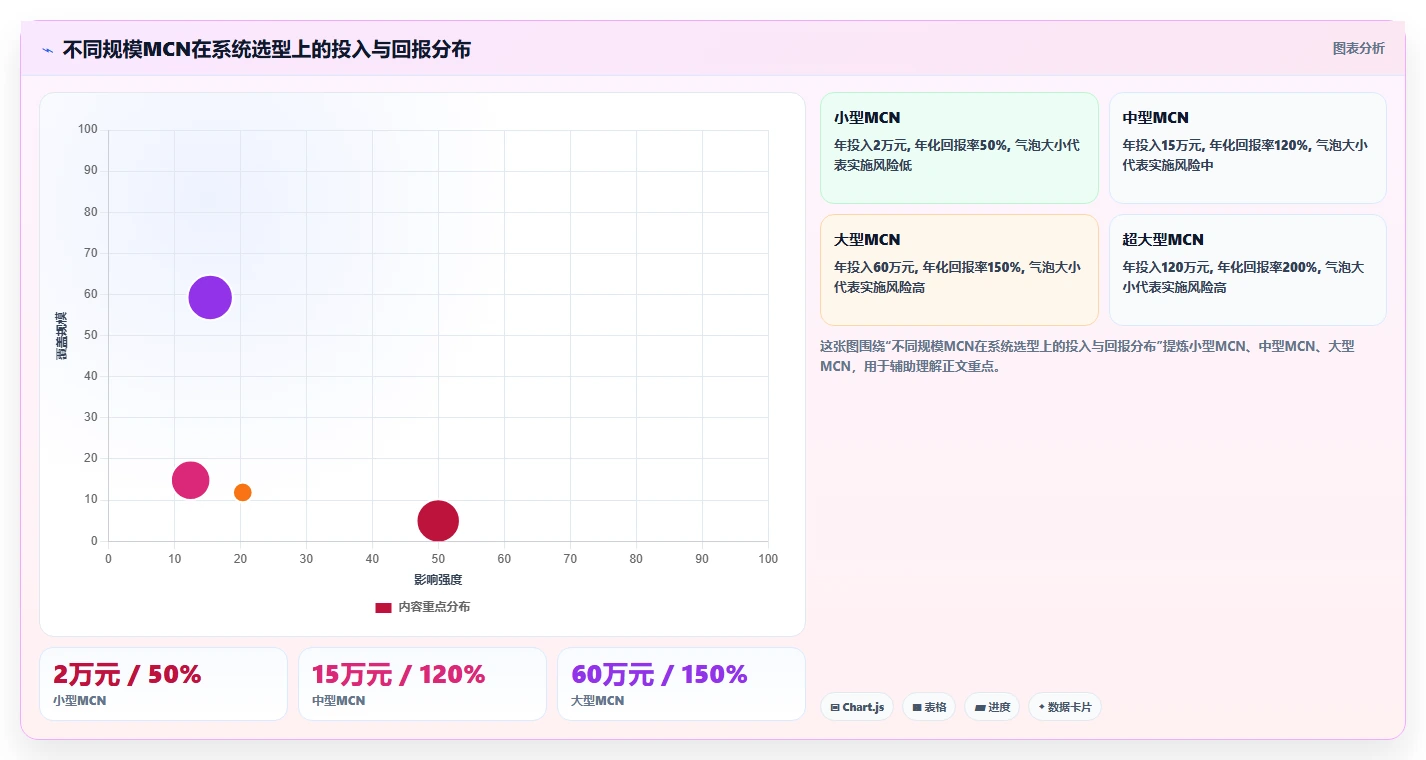Click the icon inside the 进度 chip
Image resolution: width=1426 pixels, height=760 pixels.
pos(980,707)
